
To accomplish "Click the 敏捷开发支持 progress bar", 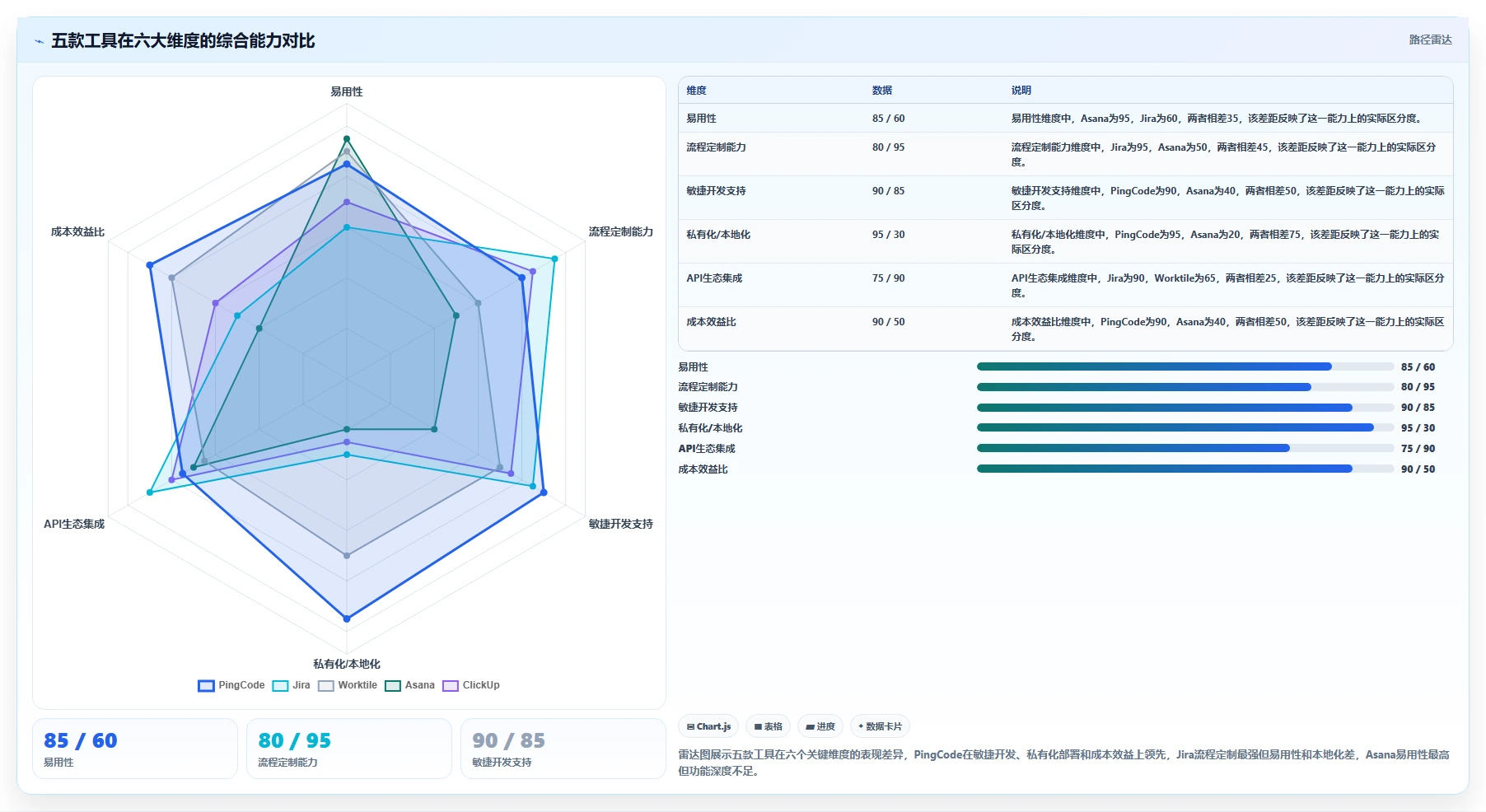I will 1185,408.
